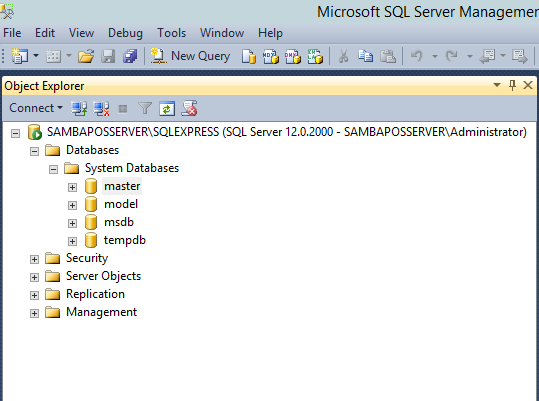Click the Save All icon

(x=130, y=56)
